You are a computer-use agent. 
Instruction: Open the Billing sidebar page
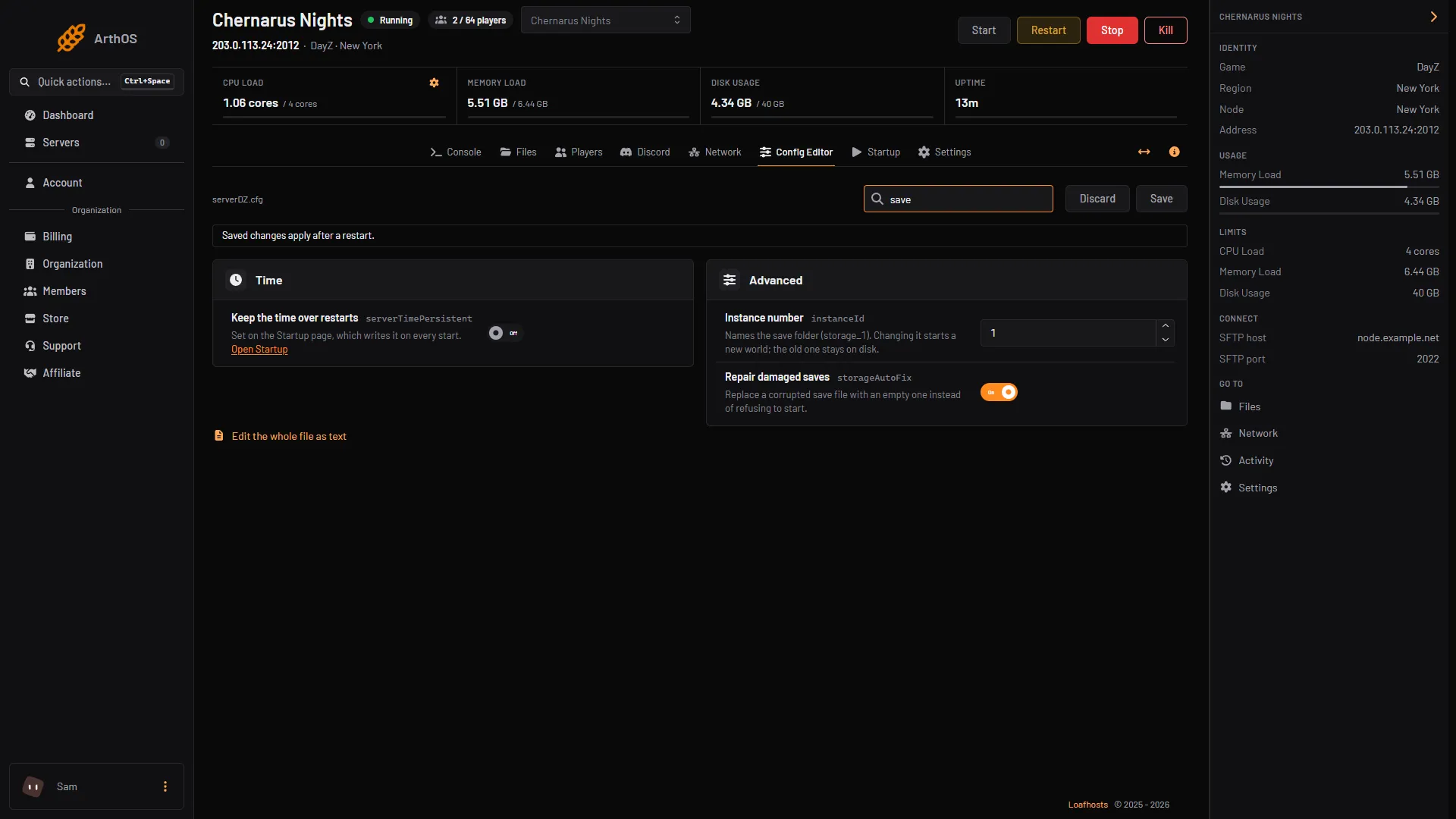click(x=96, y=237)
